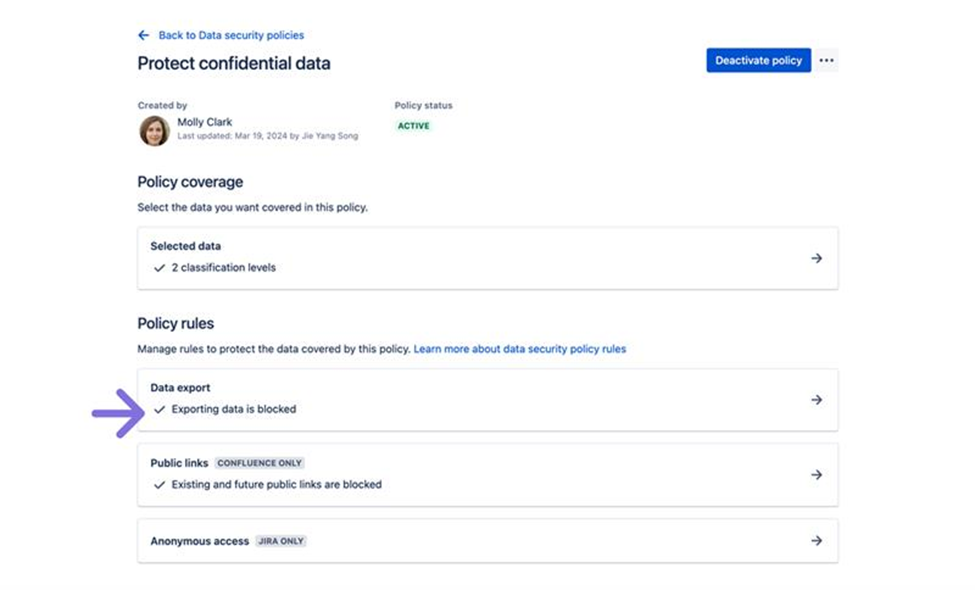Click the Data export row arrow
Viewport: 975px width, 590px height.
[x=816, y=400]
